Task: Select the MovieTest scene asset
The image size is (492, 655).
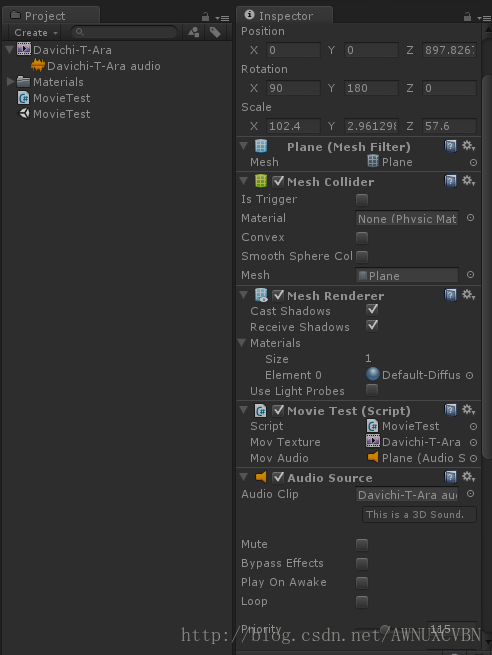Action: [54, 114]
